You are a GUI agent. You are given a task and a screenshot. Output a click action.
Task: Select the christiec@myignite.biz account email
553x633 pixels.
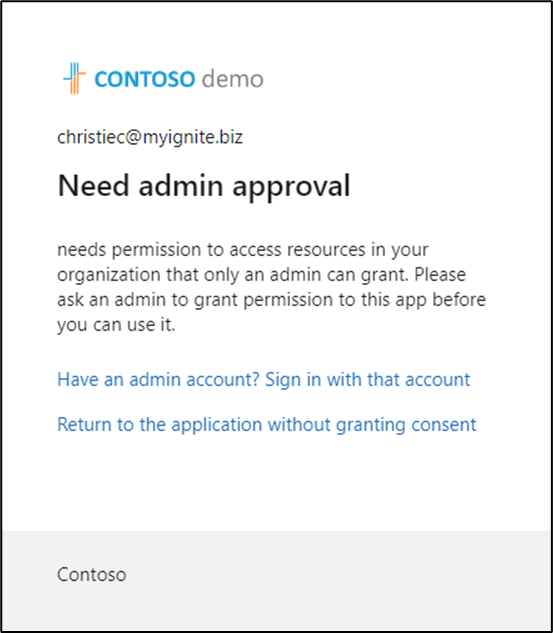[x=150, y=137]
